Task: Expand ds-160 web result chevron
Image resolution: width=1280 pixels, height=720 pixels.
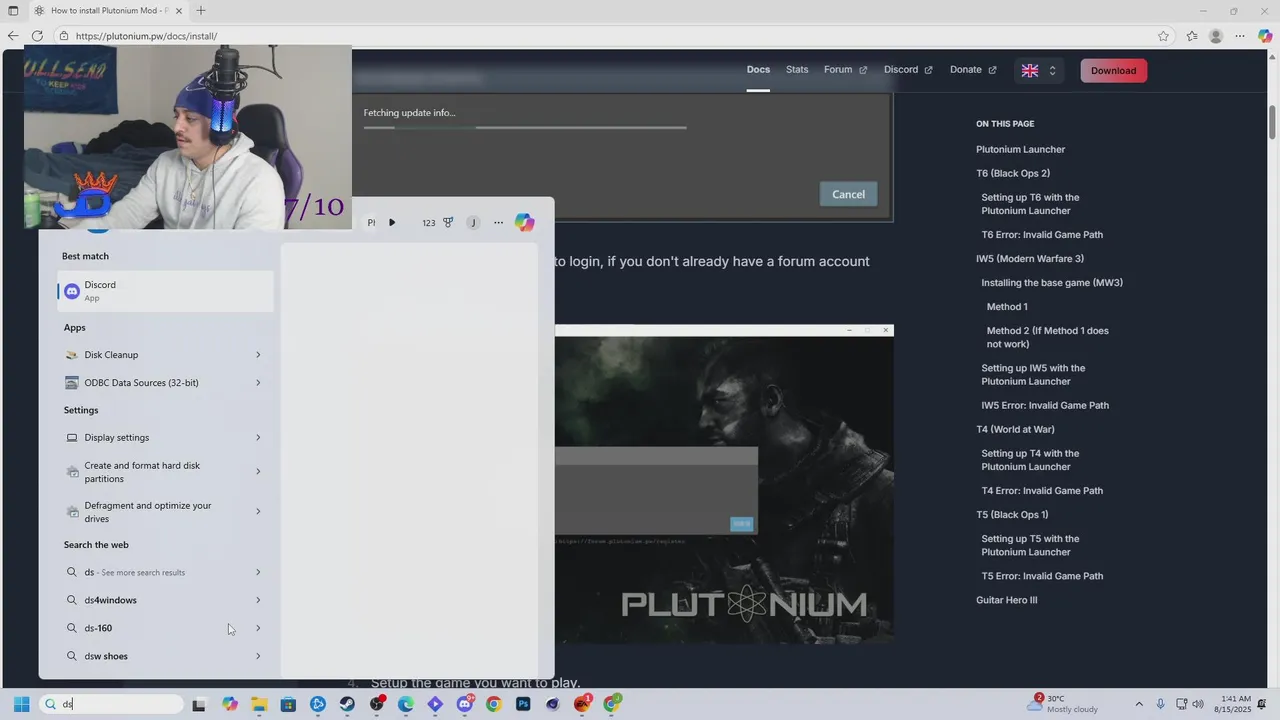Action: click(x=258, y=628)
